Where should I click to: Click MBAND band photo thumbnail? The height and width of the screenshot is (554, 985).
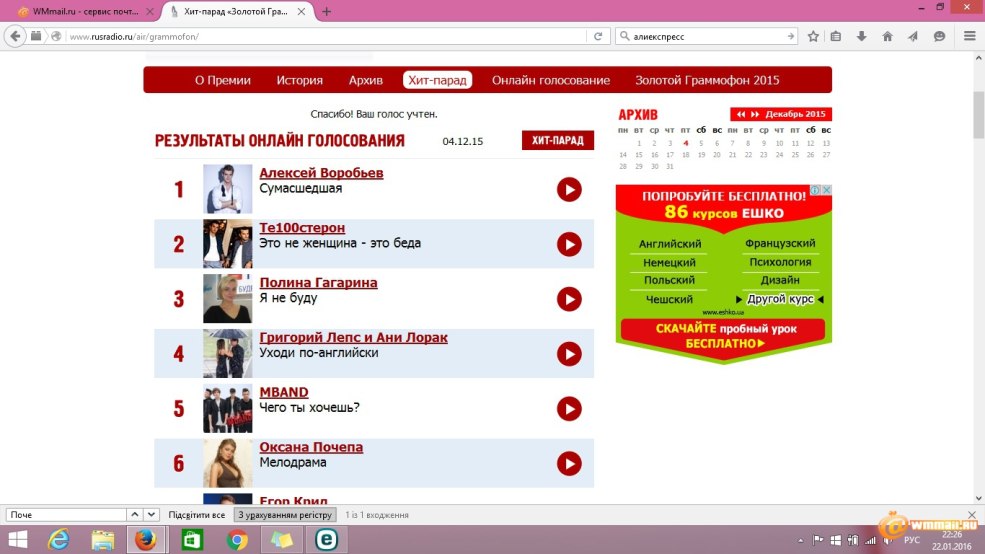[227, 408]
